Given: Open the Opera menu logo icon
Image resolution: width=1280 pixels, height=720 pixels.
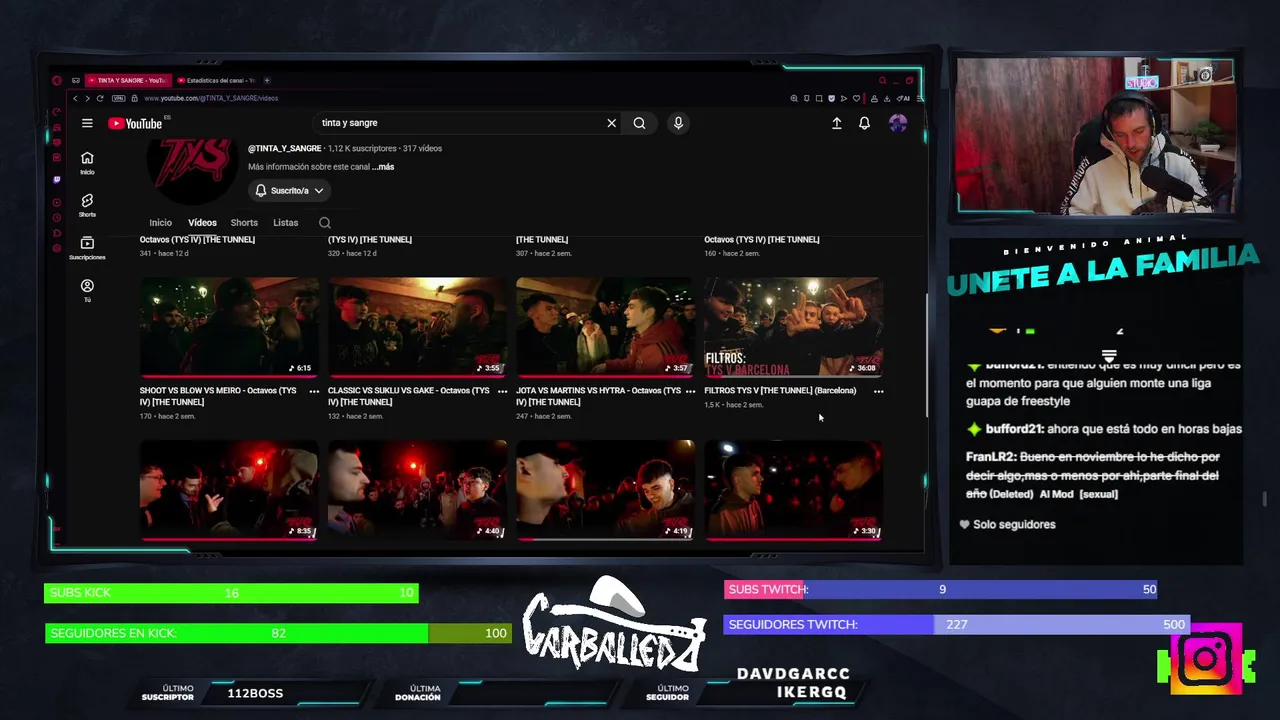Looking at the screenshot, I should click(57, 80).
